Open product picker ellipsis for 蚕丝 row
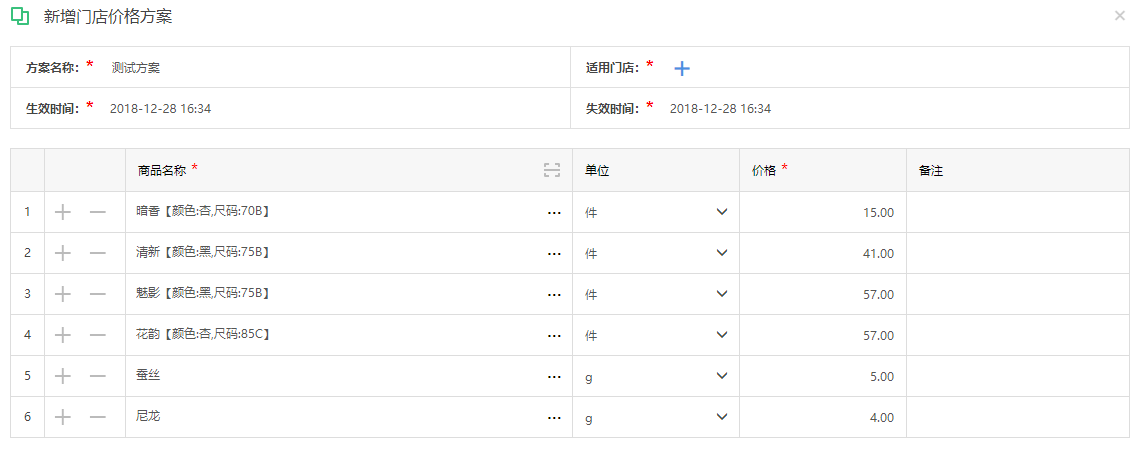This screenshot has width=1141, height=459. click(554, 377)
